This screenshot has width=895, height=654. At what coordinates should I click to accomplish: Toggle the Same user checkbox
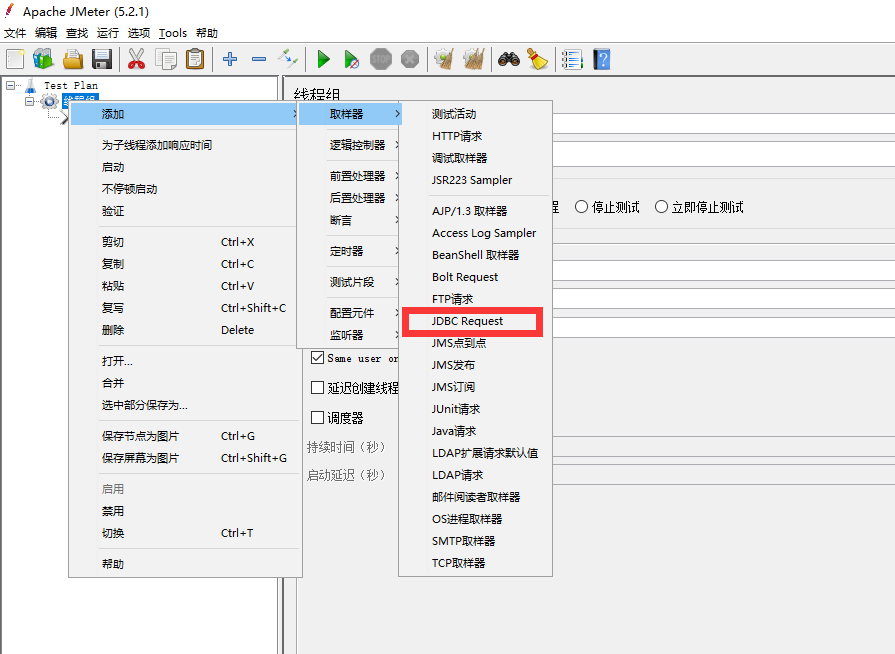tap(318, 358)
